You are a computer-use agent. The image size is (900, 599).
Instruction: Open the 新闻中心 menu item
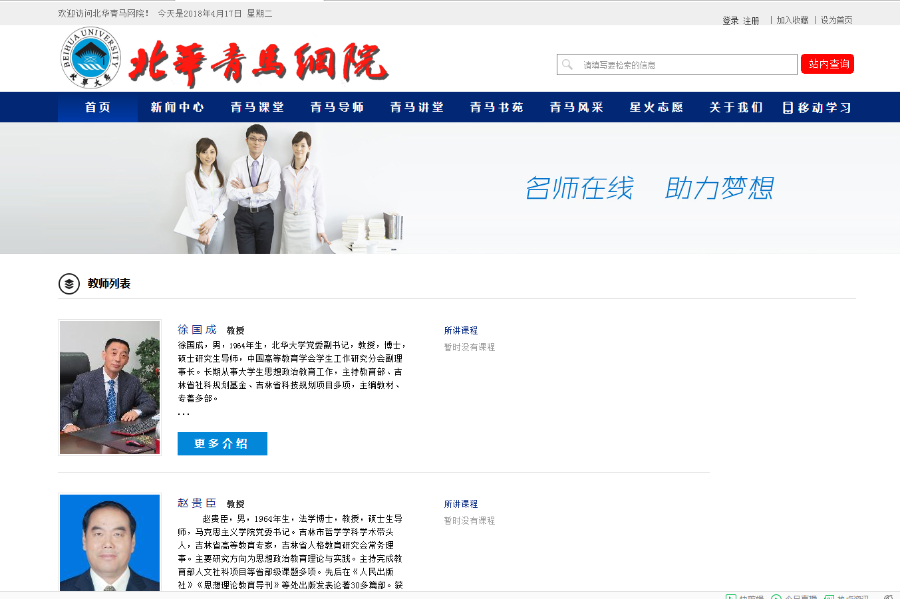tap(177, 107)
